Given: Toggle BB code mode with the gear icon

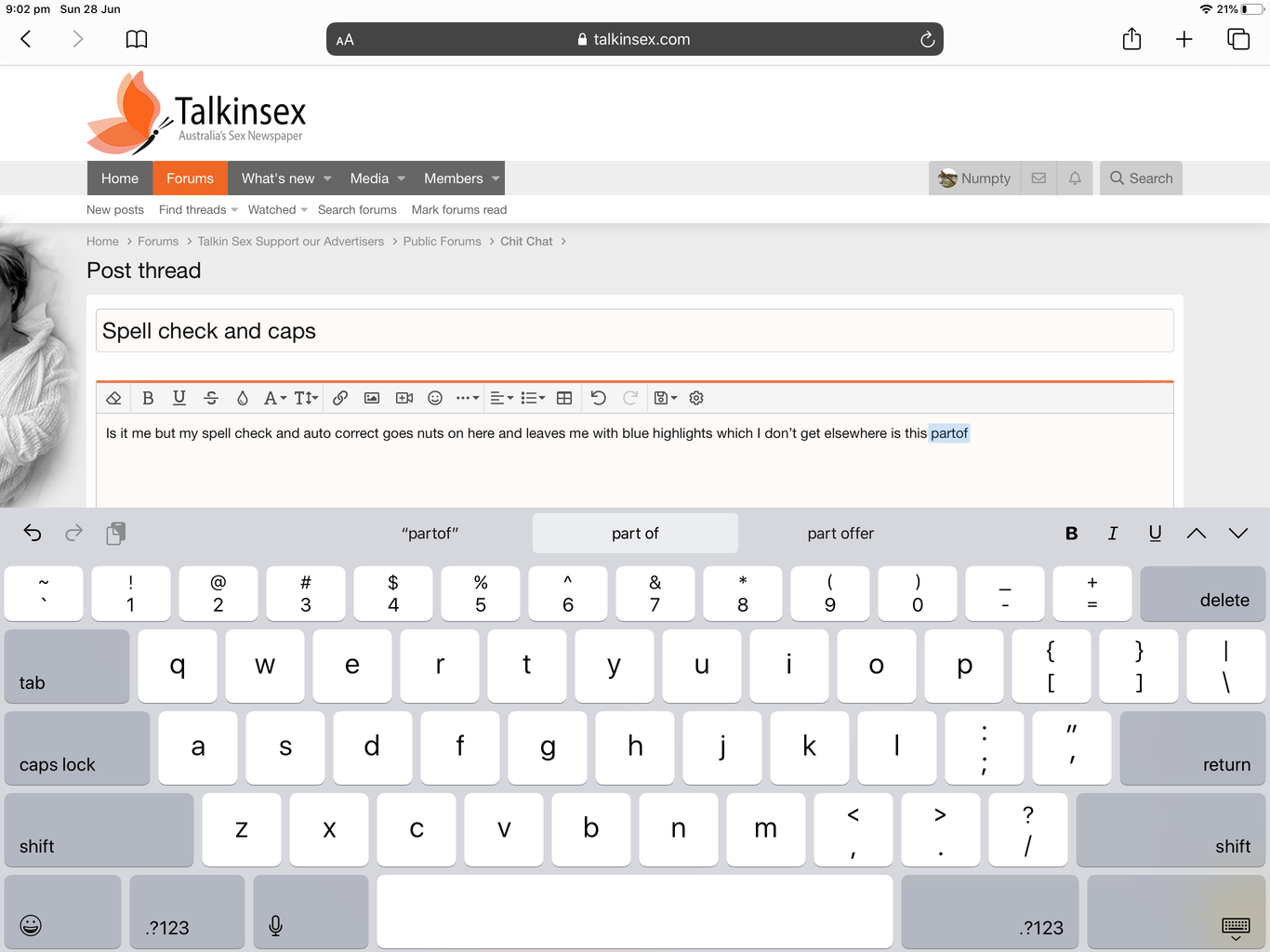Looking at the screenshot, I should (x=696, y=398).
